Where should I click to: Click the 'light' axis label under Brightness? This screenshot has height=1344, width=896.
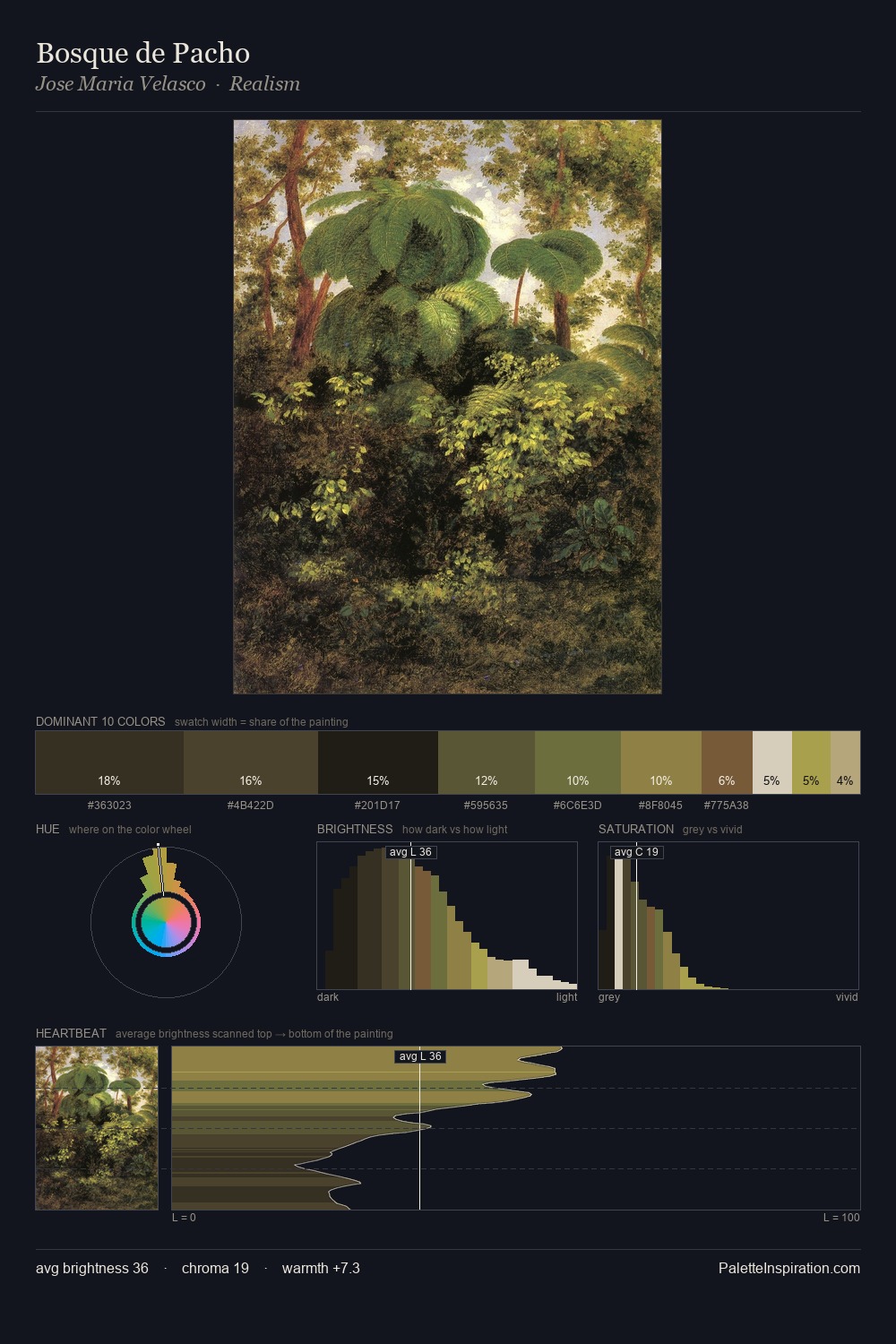point(566,997)
